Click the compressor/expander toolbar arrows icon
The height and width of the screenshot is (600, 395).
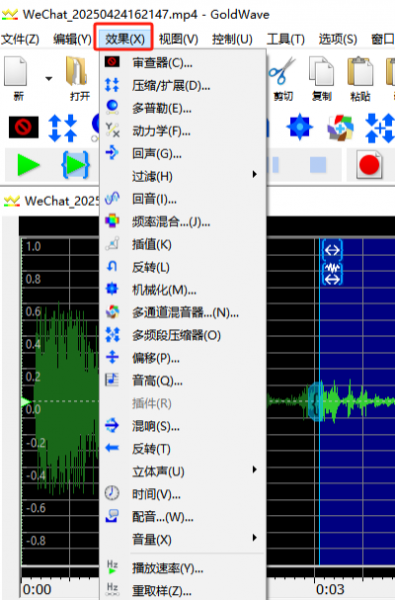click(x=62, y=127)
